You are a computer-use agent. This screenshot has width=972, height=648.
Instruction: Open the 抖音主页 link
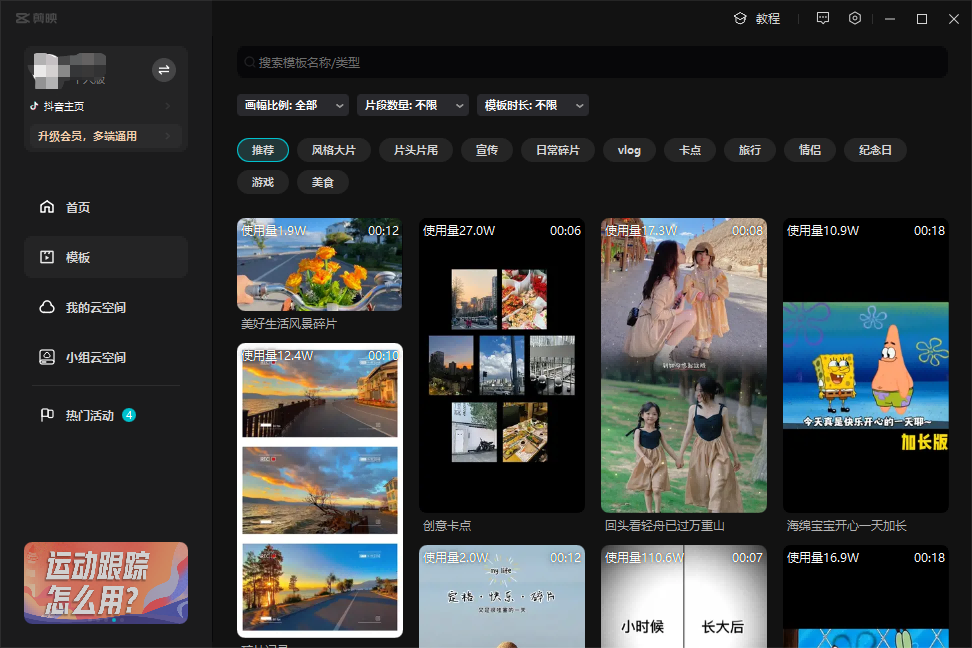pos(64,106)
